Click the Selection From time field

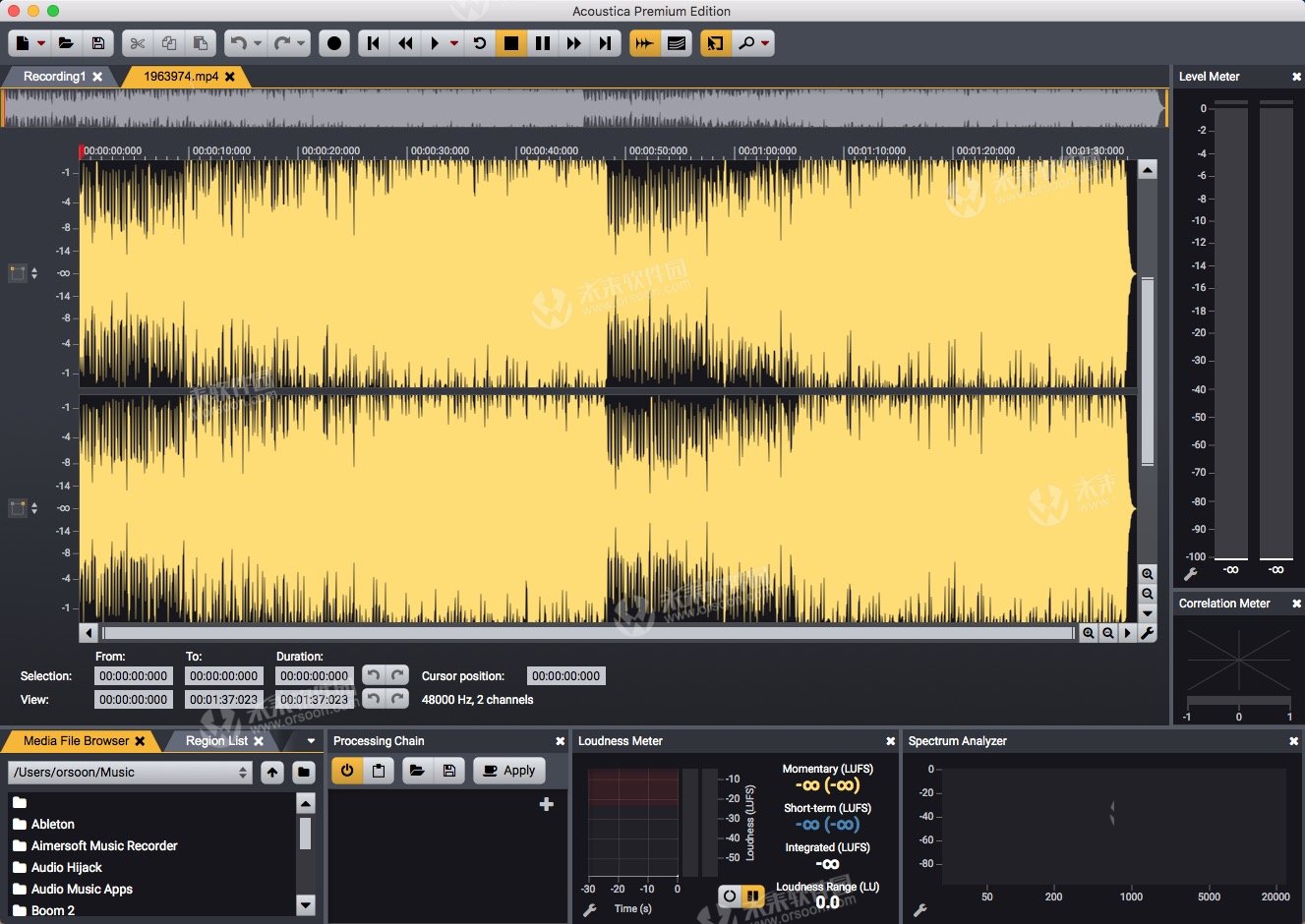[x=134, y=676]
